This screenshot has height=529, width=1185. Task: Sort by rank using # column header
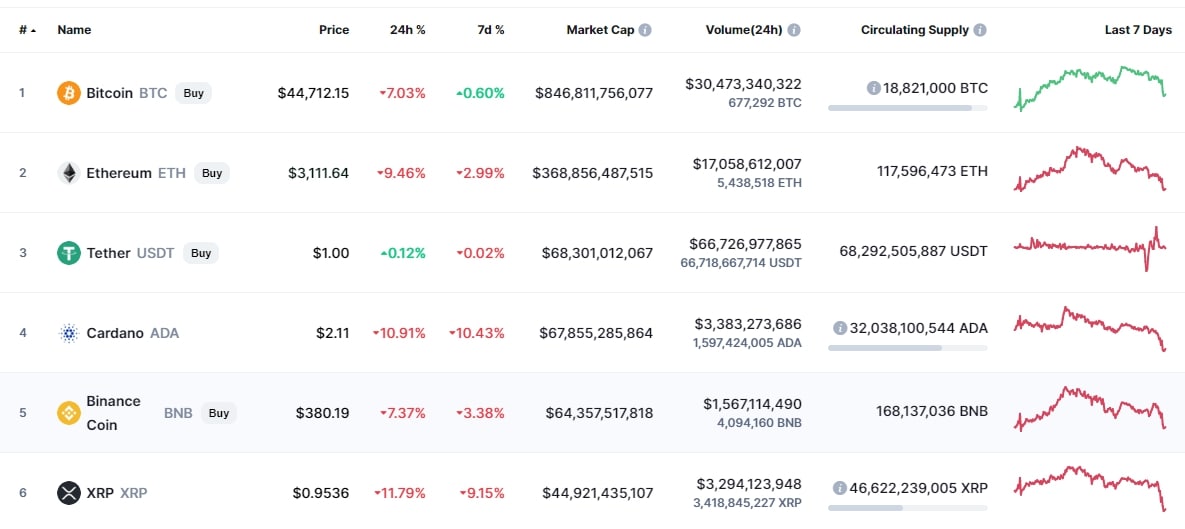tap(27, 30)
